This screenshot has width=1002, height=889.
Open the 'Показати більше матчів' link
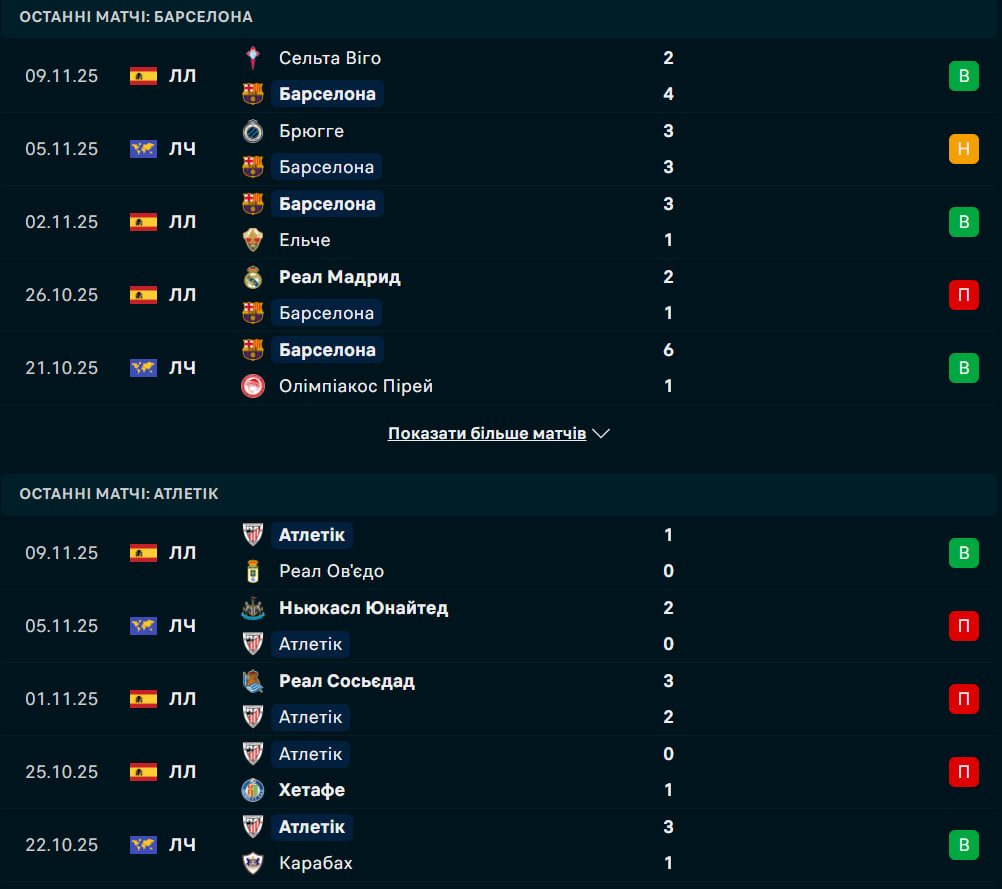(x=487, y=434)
